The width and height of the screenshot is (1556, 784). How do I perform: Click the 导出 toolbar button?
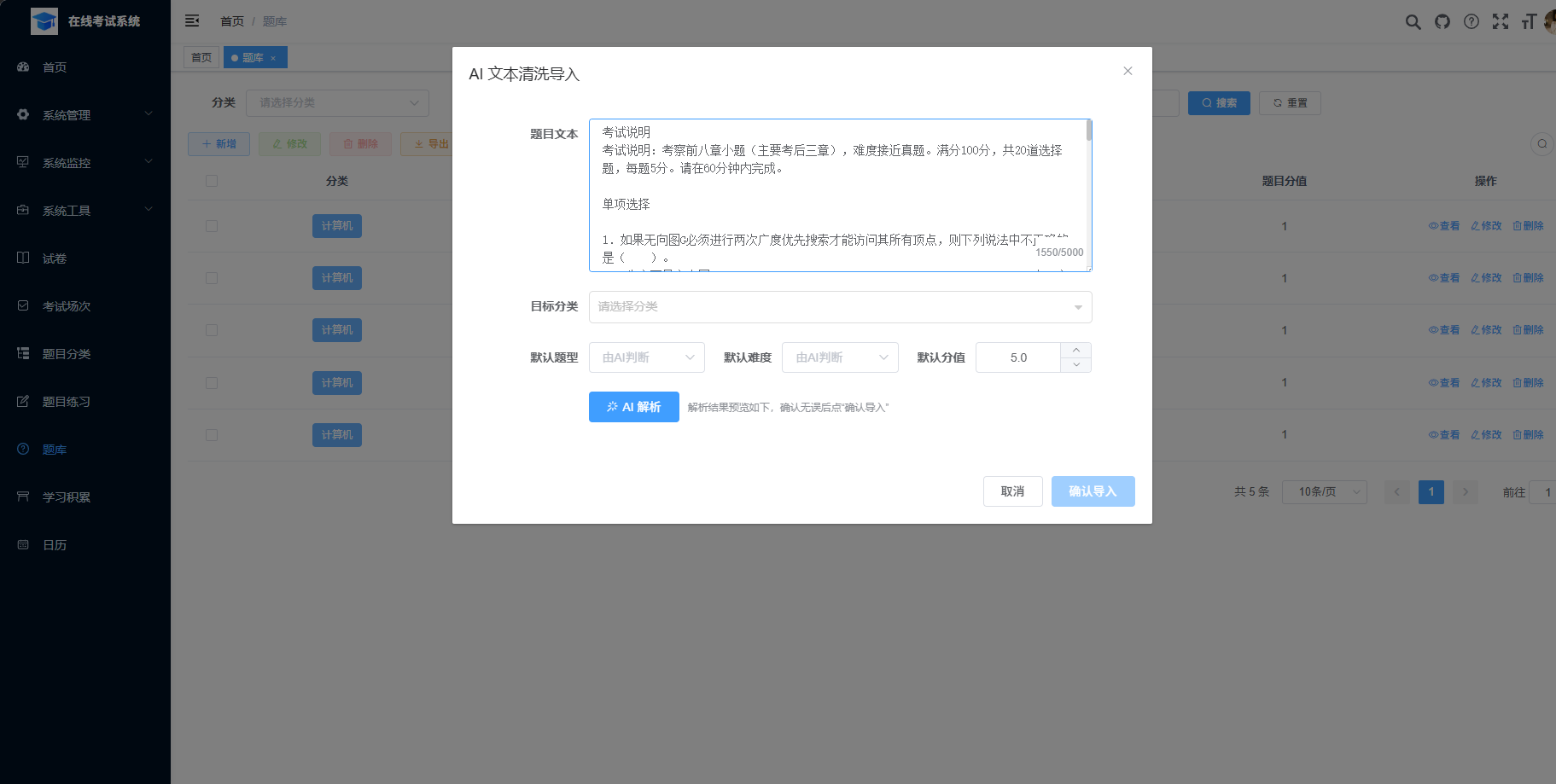(x=427, y=144)
